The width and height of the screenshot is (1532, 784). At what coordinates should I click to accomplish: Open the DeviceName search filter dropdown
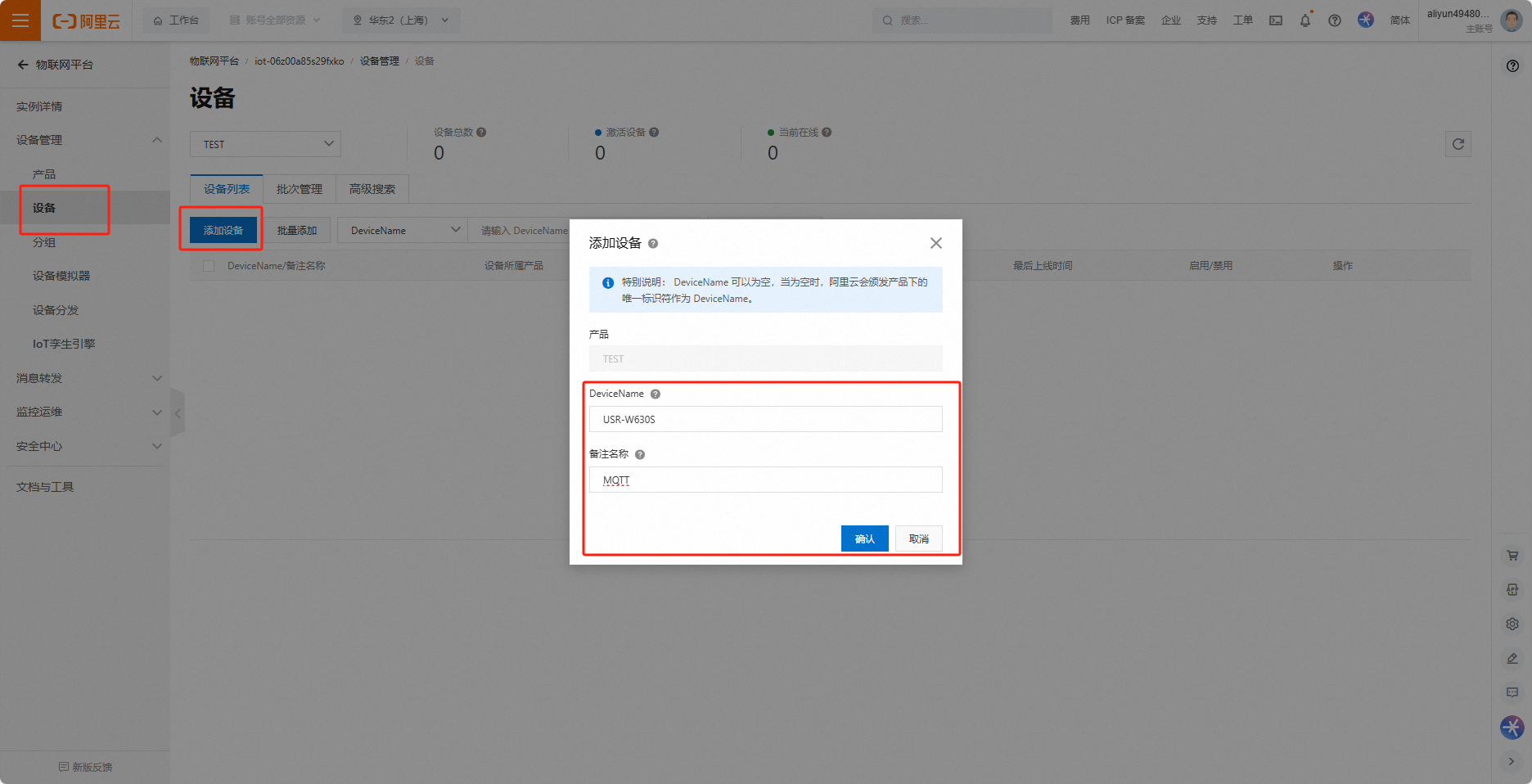(403, 231)
